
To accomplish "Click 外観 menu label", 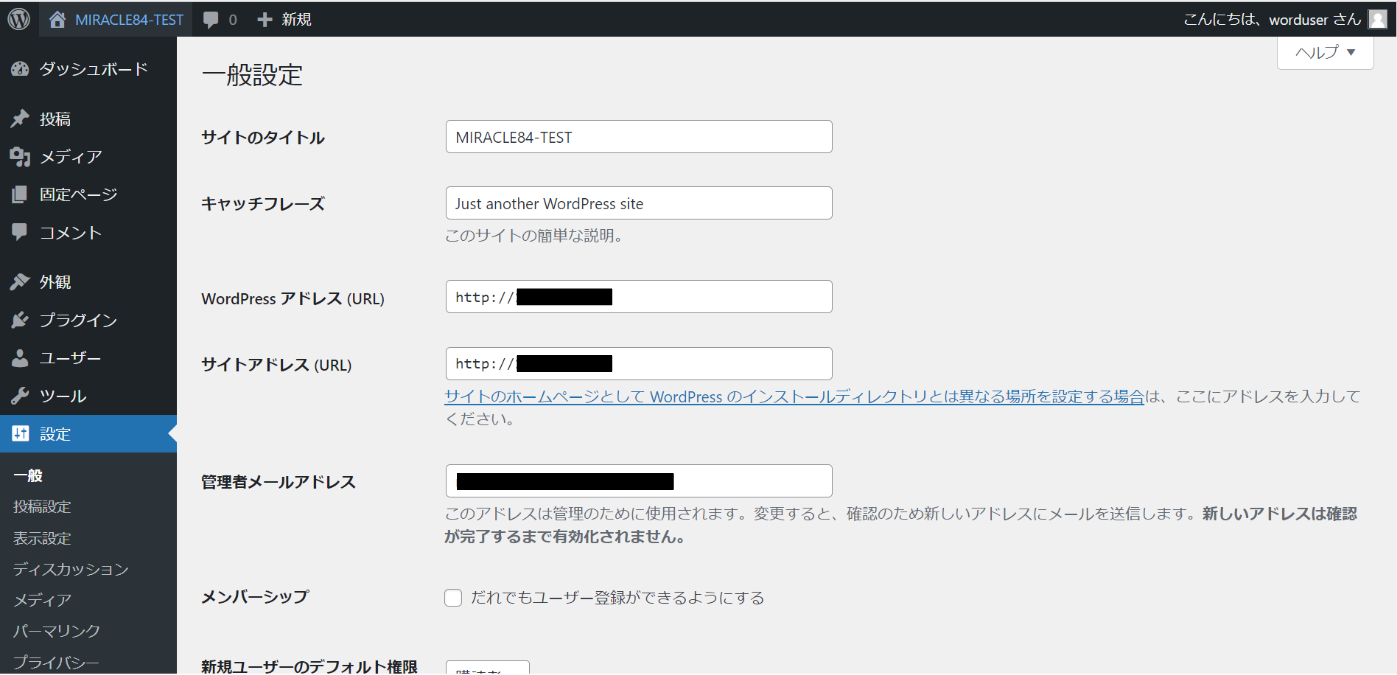I will pyautogui.click(x=55, y=282).
